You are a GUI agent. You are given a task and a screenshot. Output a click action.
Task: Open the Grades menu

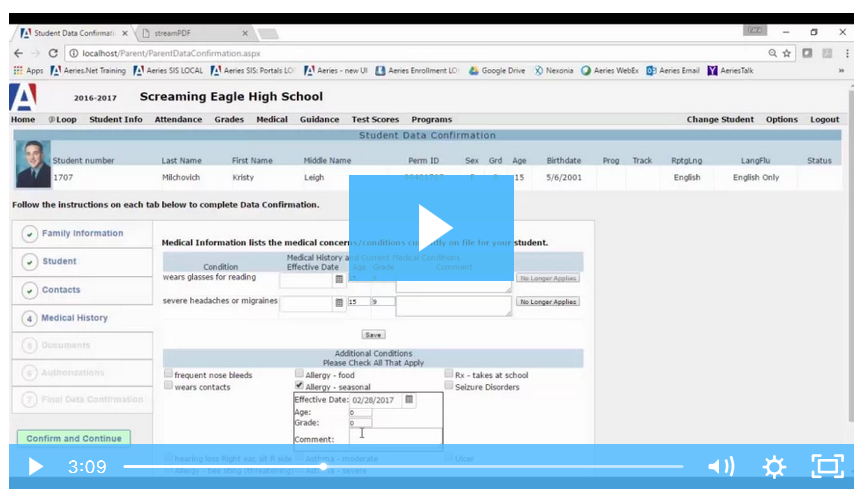click(229, 120)
